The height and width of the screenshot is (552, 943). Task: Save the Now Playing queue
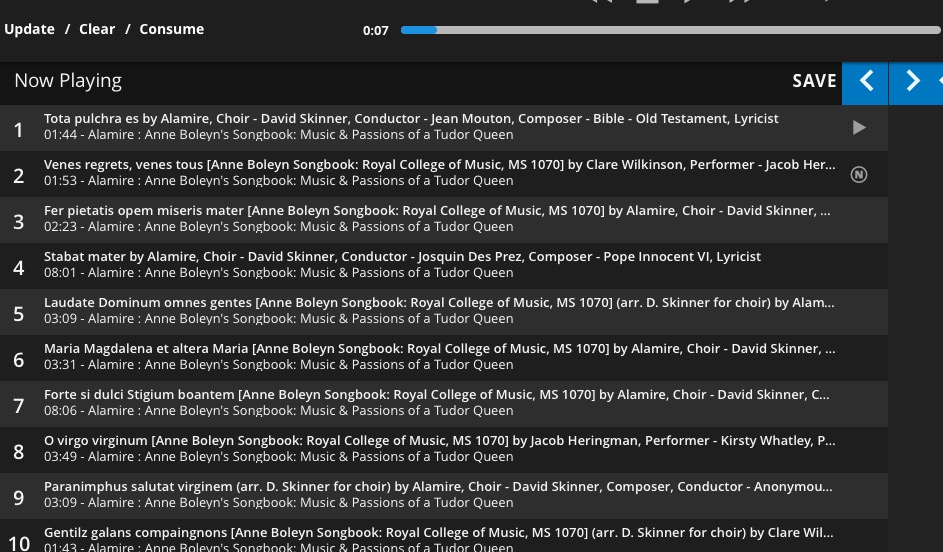814,81
